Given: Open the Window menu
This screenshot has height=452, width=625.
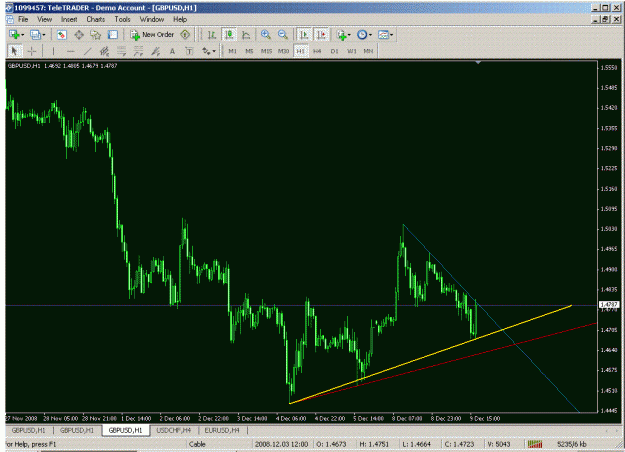Looking at the screenshot, I should click(x=151, y=19).
